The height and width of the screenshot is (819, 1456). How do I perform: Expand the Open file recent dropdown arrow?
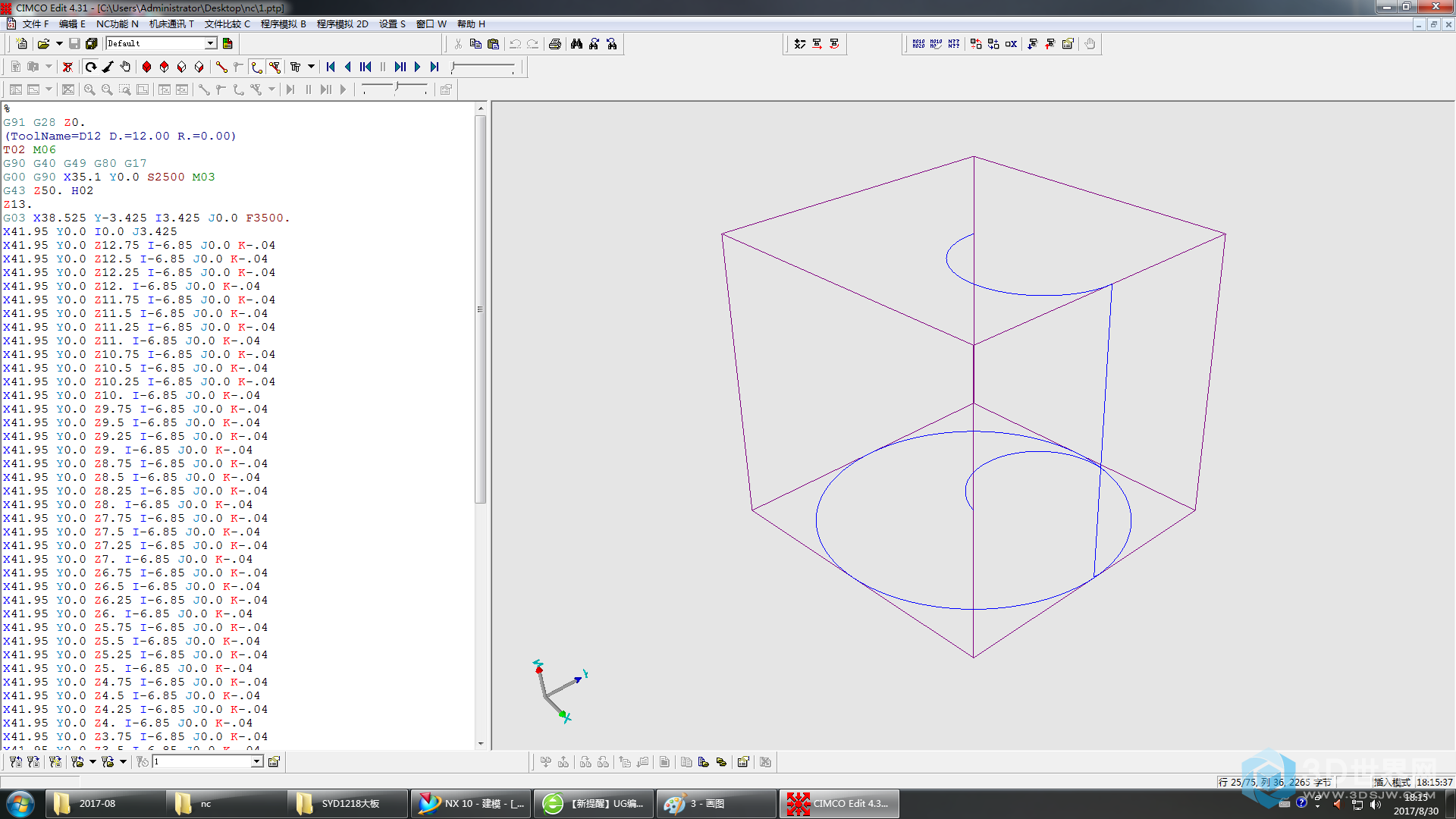pyautogui.click(x=59, y=44)
